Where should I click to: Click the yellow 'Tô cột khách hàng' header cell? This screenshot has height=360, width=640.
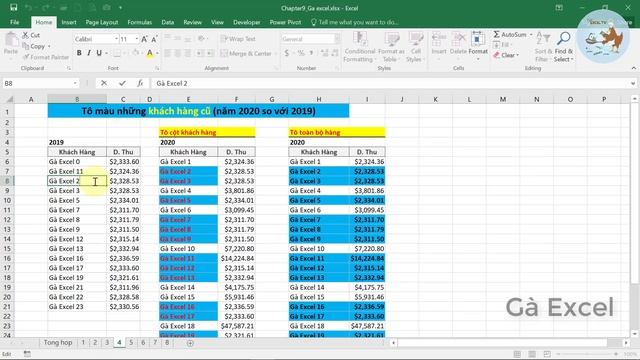coord(207,132)
